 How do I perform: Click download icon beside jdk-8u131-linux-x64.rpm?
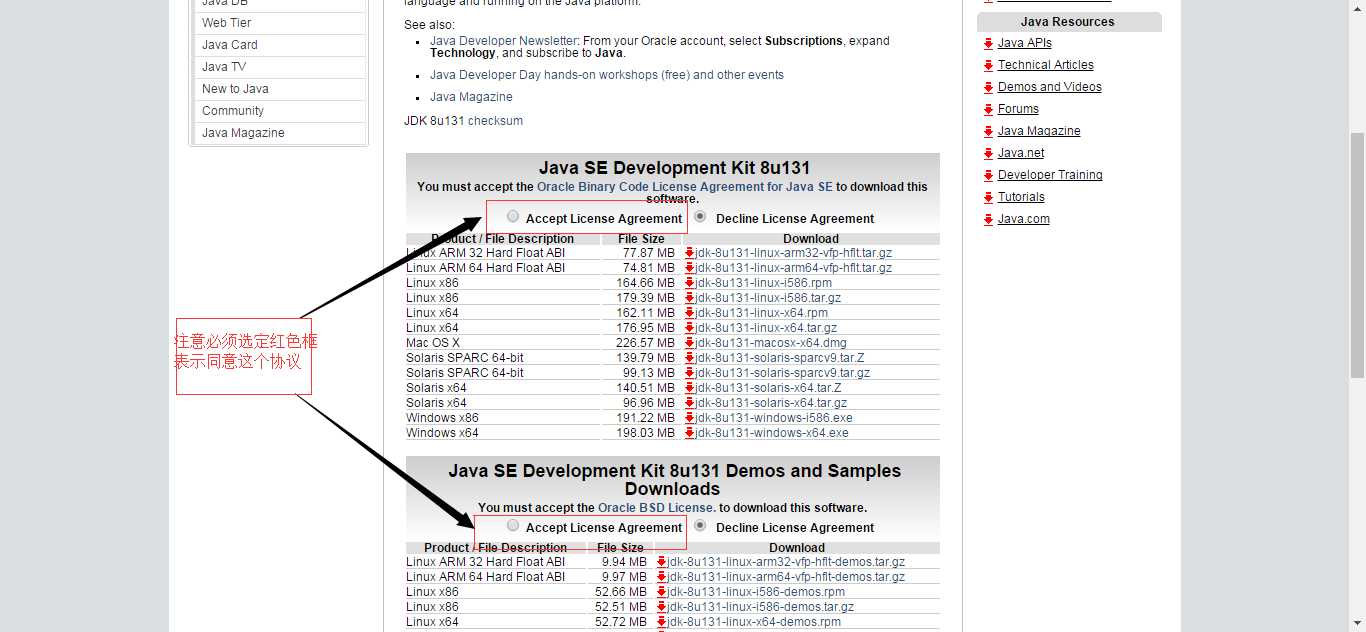tap(690, 313)
